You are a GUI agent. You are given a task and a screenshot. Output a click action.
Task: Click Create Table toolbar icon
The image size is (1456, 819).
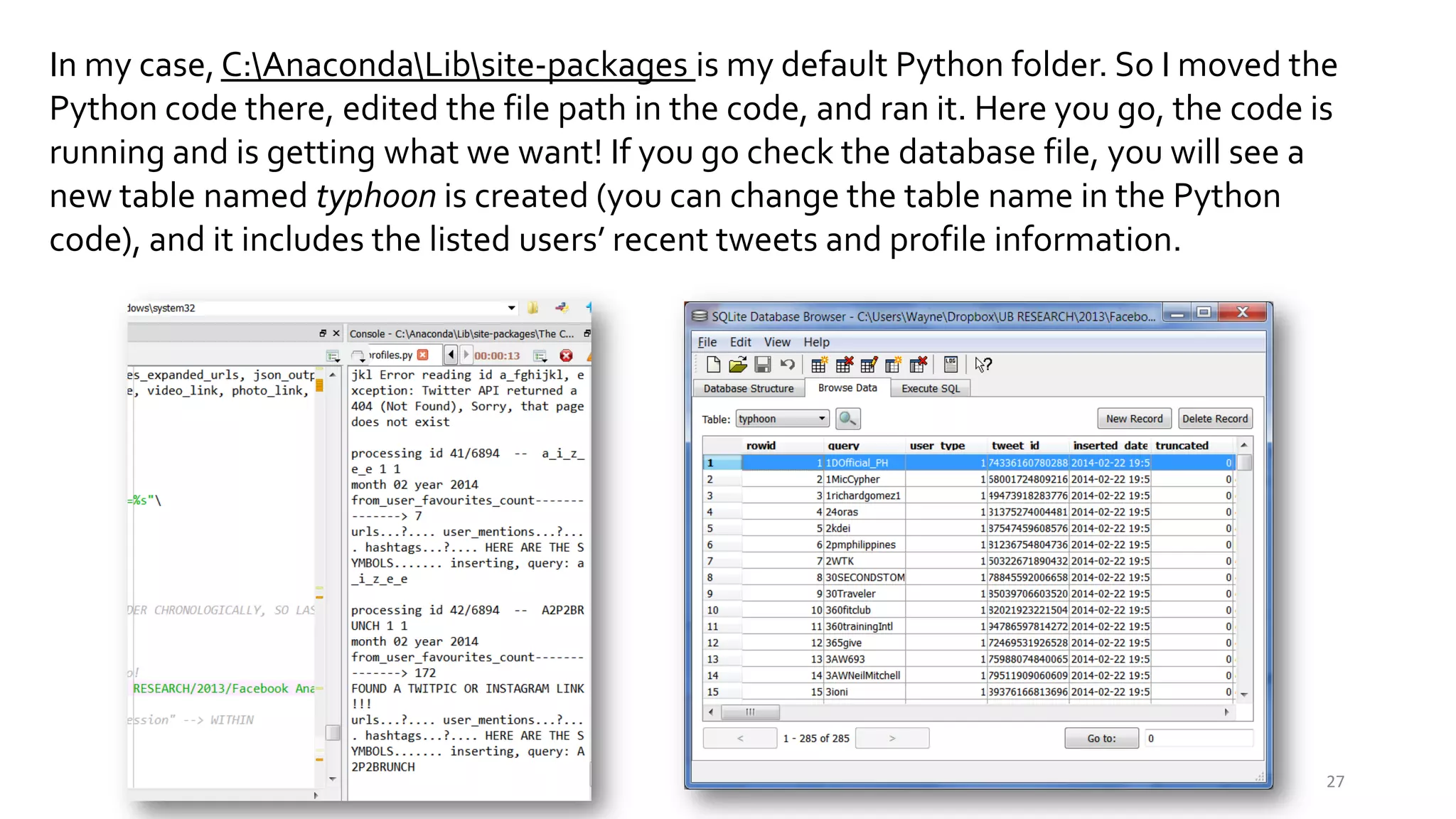(819, 365)
